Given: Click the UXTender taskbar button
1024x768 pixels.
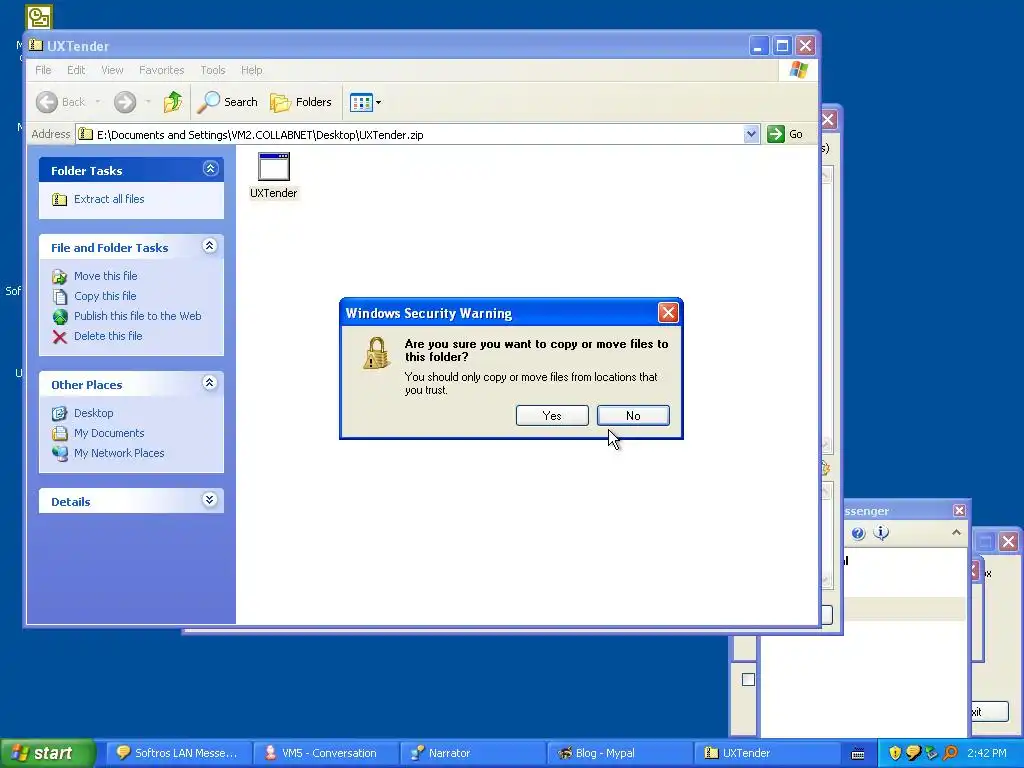Looking at the screenshot, I should point(765,753).
